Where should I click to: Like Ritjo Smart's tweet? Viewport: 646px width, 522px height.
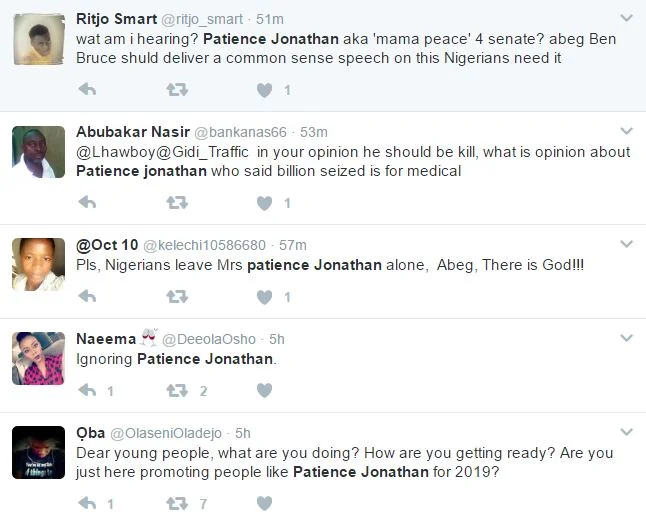[265, 90]
